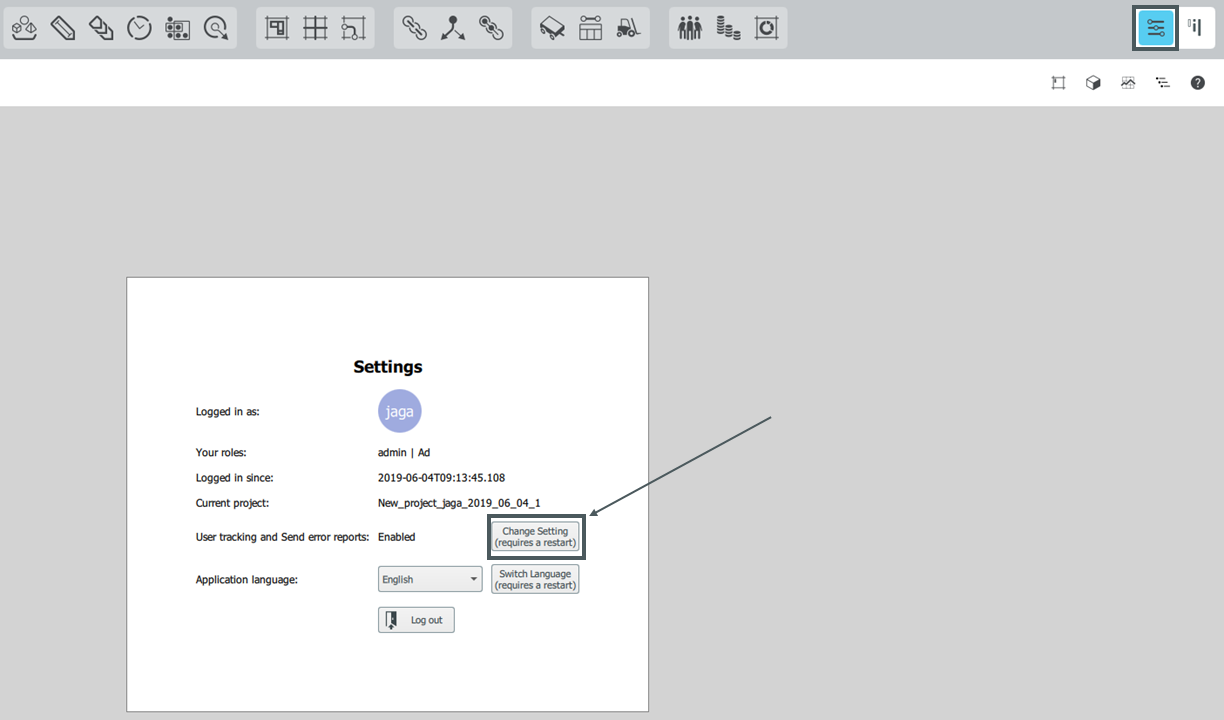Open the floor plan layout icon
This screenshot has width=1224, height=720.
coord(277,28)
